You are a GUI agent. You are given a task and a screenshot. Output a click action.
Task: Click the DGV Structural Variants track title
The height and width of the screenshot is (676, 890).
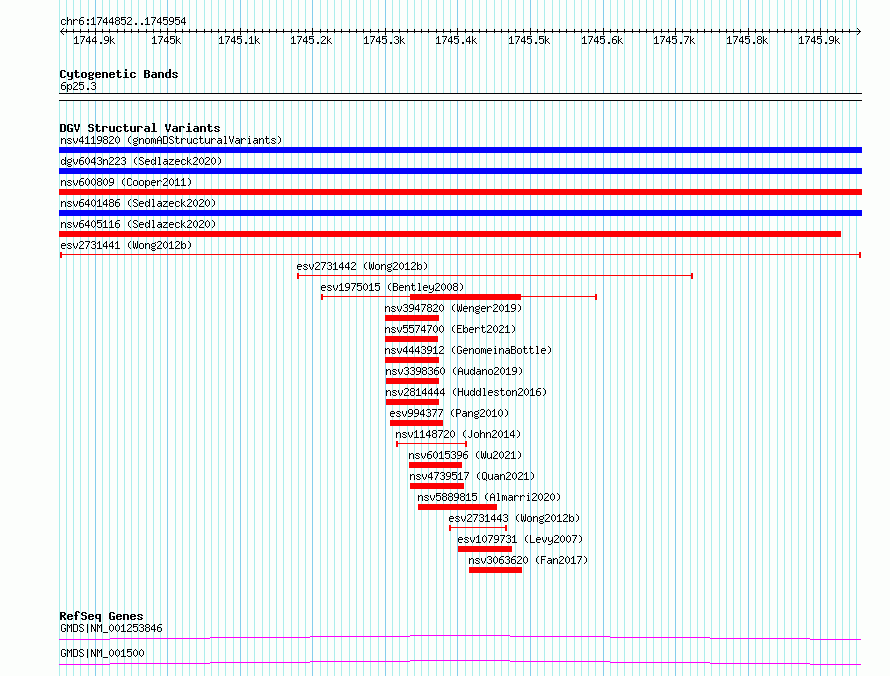(x=140, y=128)
